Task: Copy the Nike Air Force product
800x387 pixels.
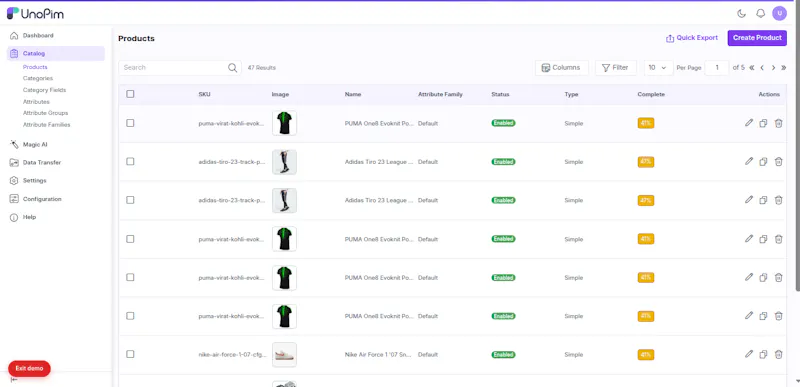Action: pos(763,354)
